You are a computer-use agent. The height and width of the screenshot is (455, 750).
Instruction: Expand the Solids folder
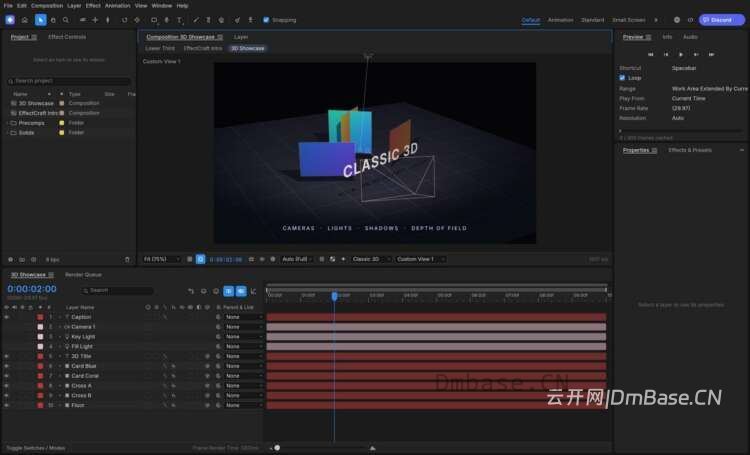pyautogui.click(x=8, y=133)
